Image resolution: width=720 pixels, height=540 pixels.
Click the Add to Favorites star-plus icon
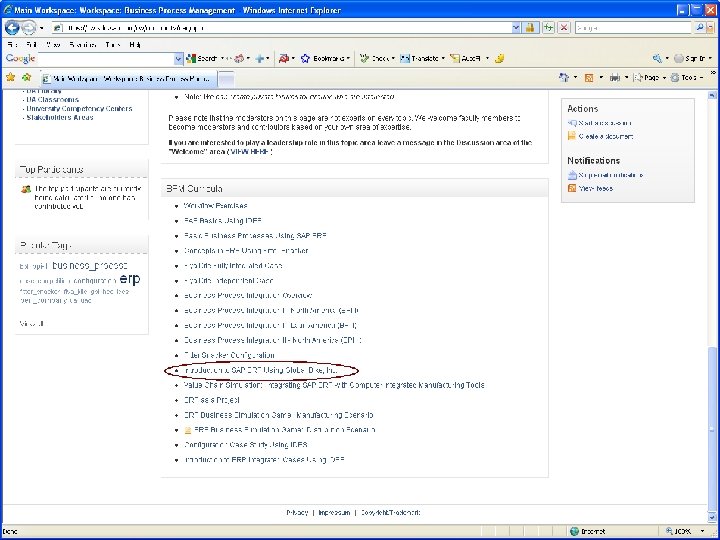click(27, 78)
